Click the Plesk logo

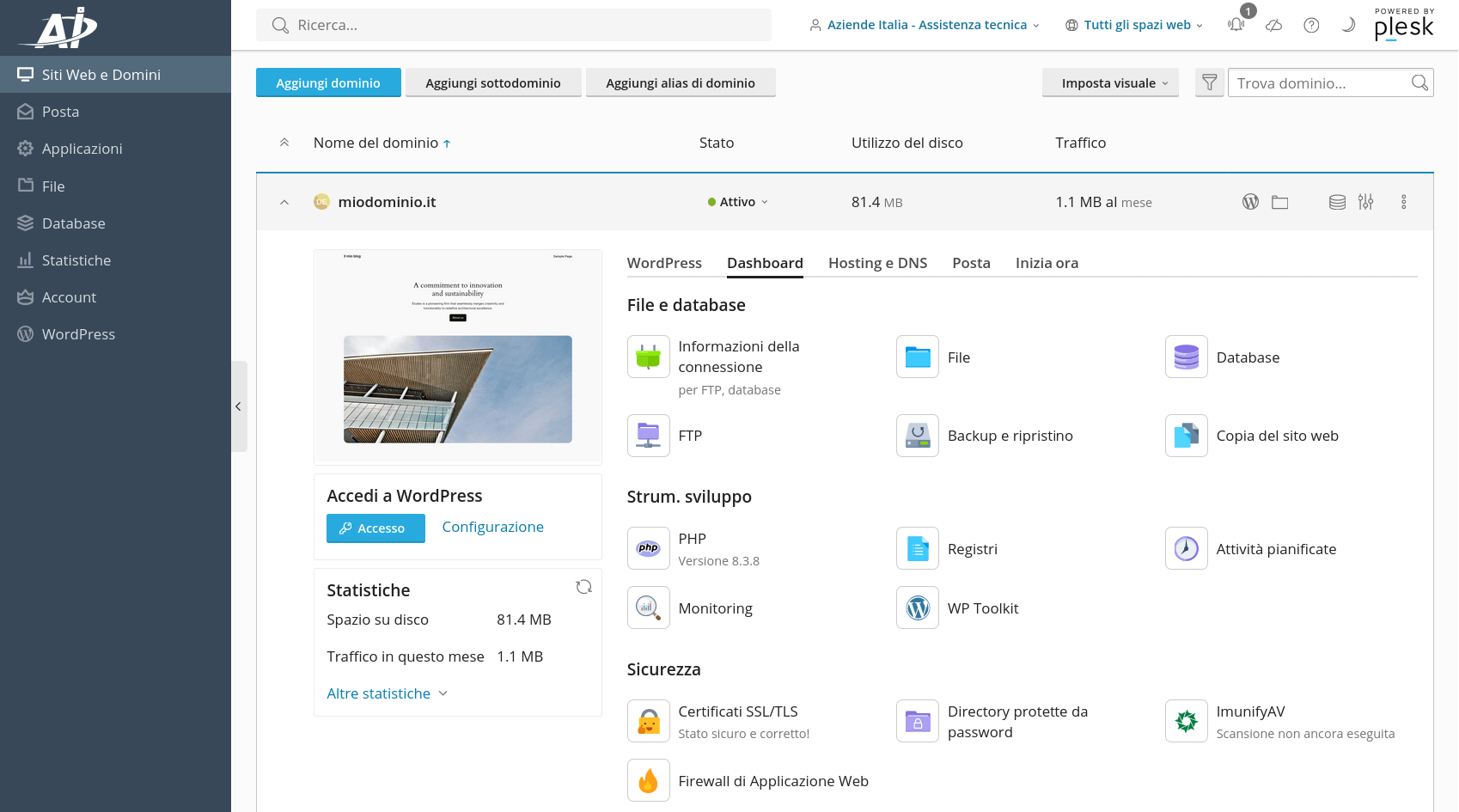pos(1404,25)
